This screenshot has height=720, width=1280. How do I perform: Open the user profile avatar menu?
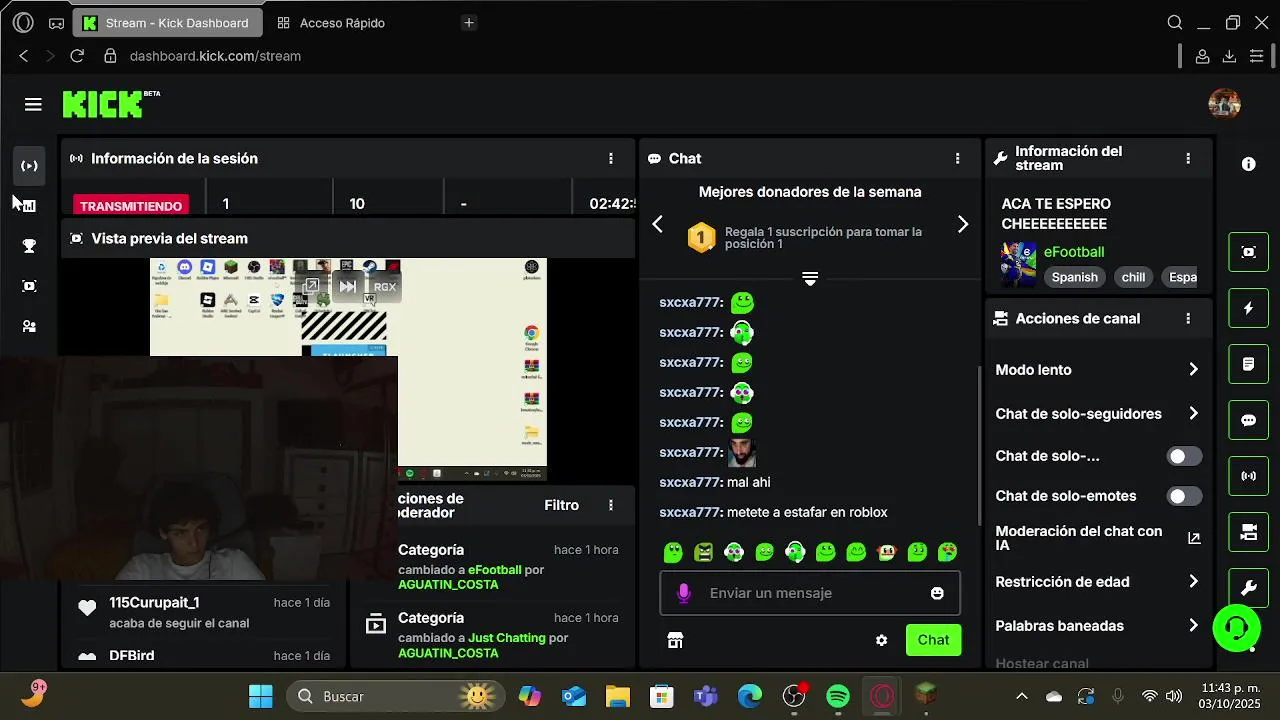1224,103
